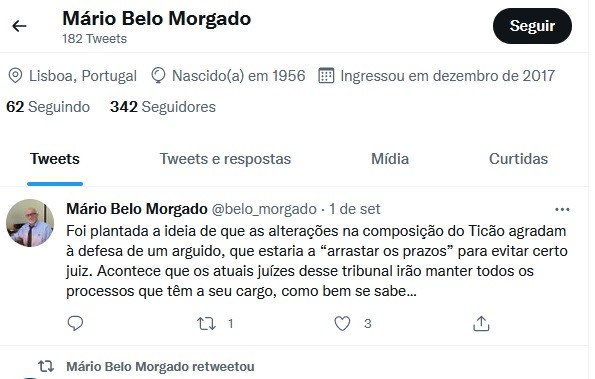This screenshot has width=595, height=379.
Task: Click the retweeted indicator icon
Action: pyautogui.click(x=46, y=366)
